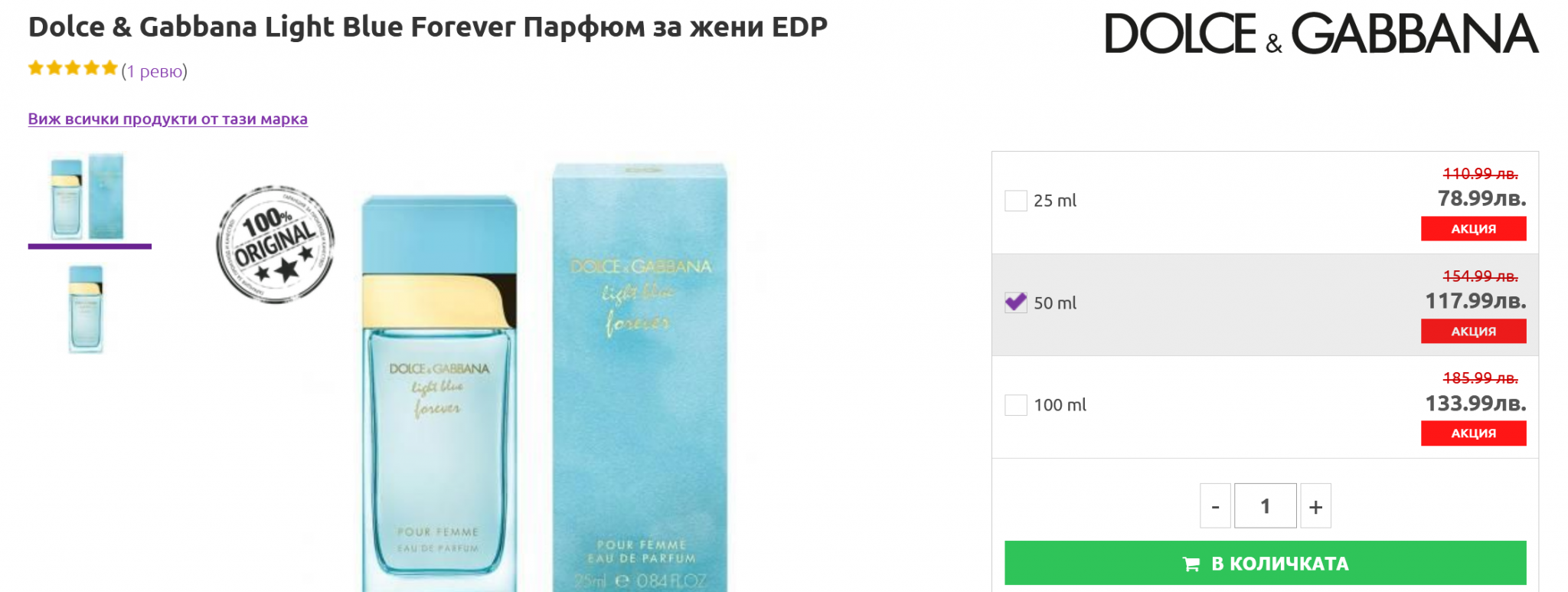1568x592 pixels.
Task: Uncheck the 50 ml size option
Action: (x=1015, y=303)
